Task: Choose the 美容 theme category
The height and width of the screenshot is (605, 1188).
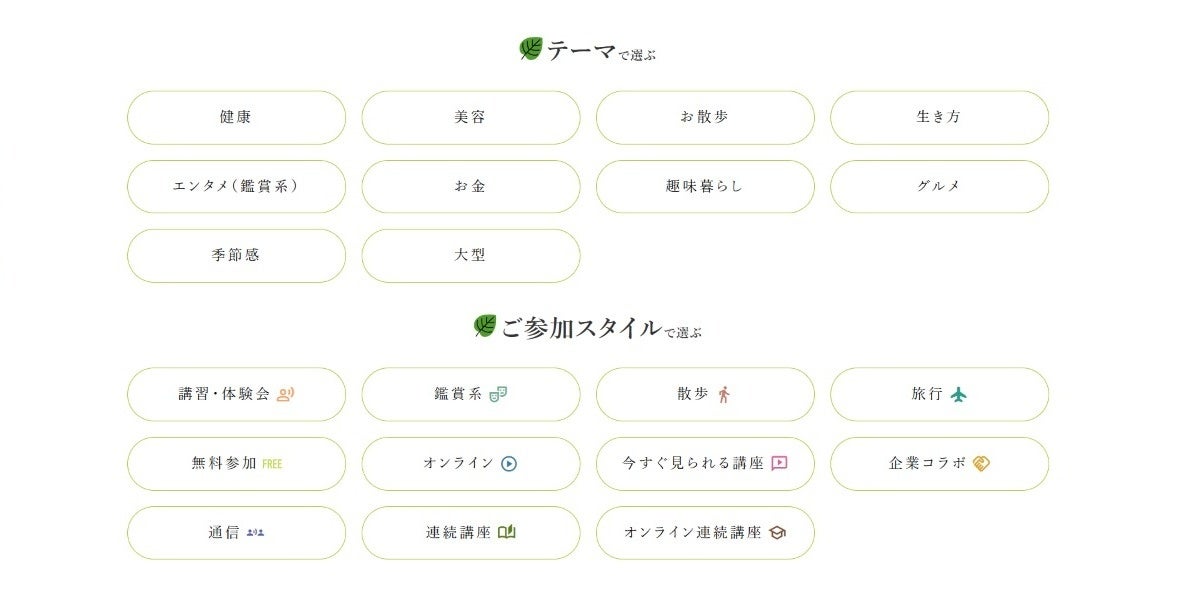Action: [470, 117]
